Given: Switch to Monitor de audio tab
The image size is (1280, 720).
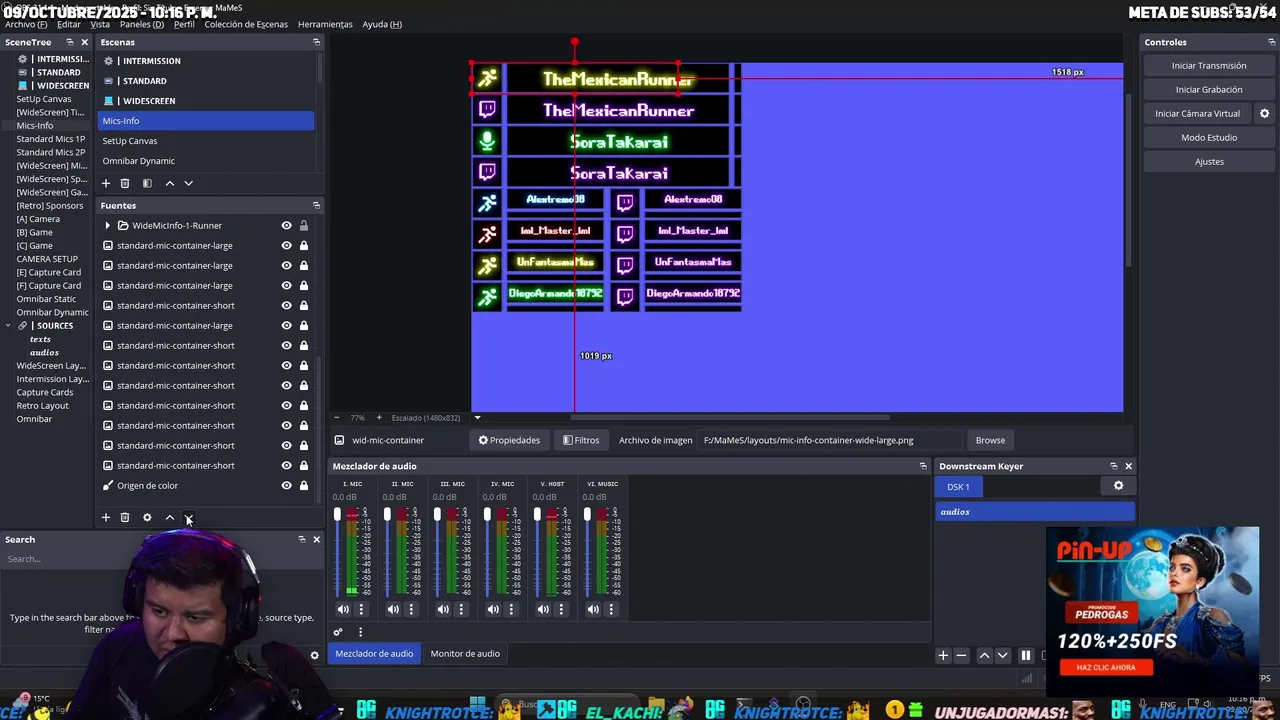Looking at the screenshot, I should click(465, 654).
